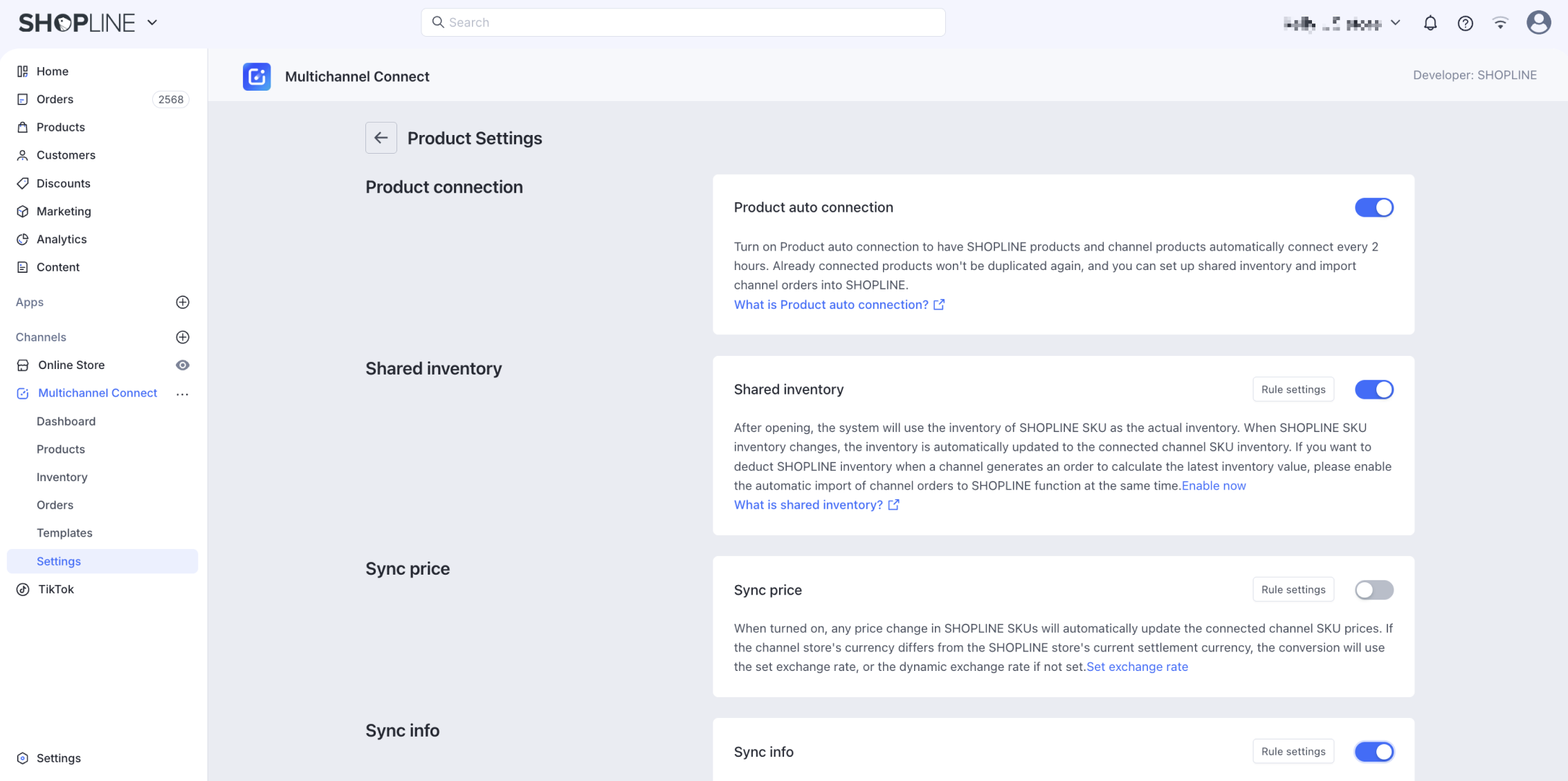Enable the Sync price toggle

click(1374, 590)
